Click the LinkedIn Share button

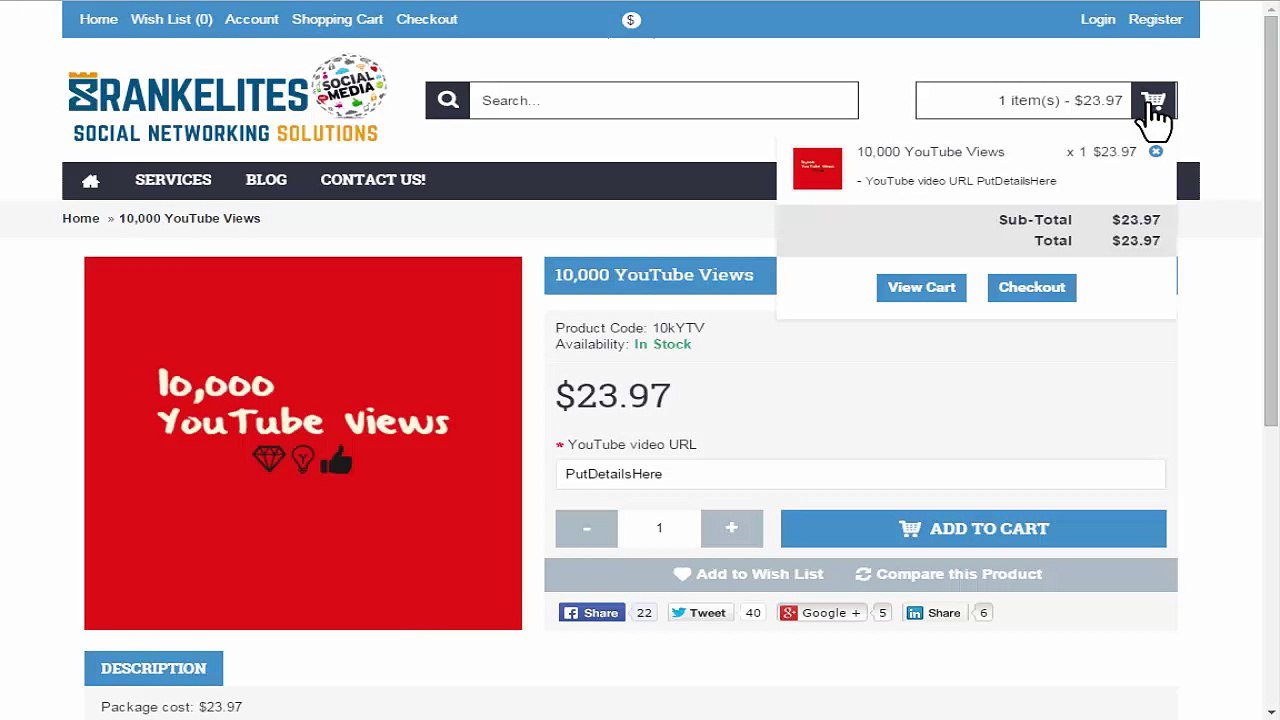[935, 613]
